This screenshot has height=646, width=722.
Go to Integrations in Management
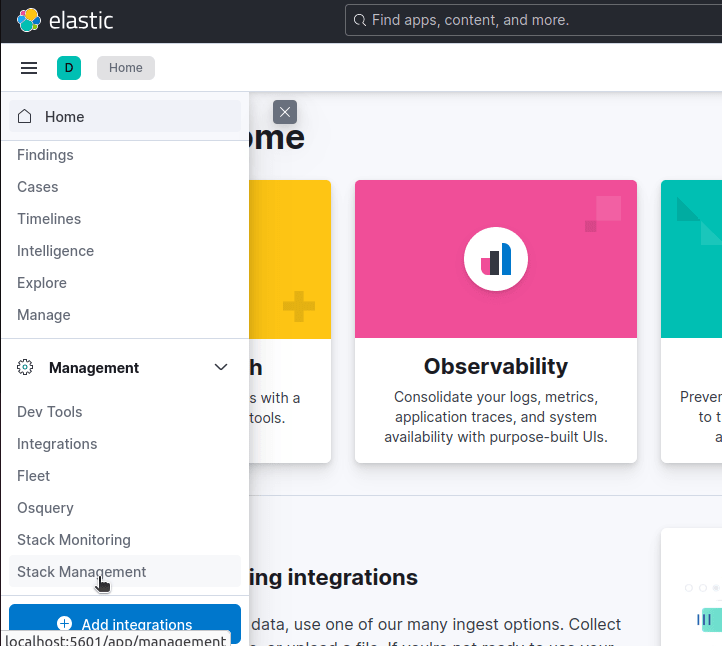pos(57,444)
